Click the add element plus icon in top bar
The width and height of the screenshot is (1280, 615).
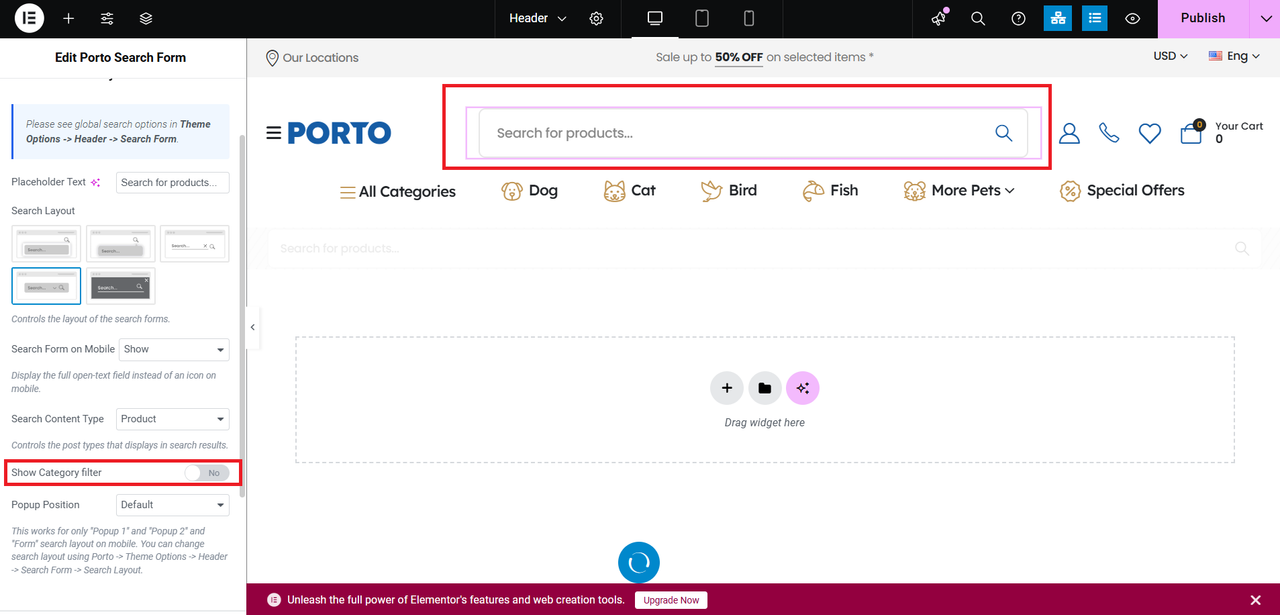pyautogui.click(x=68, y=18)
